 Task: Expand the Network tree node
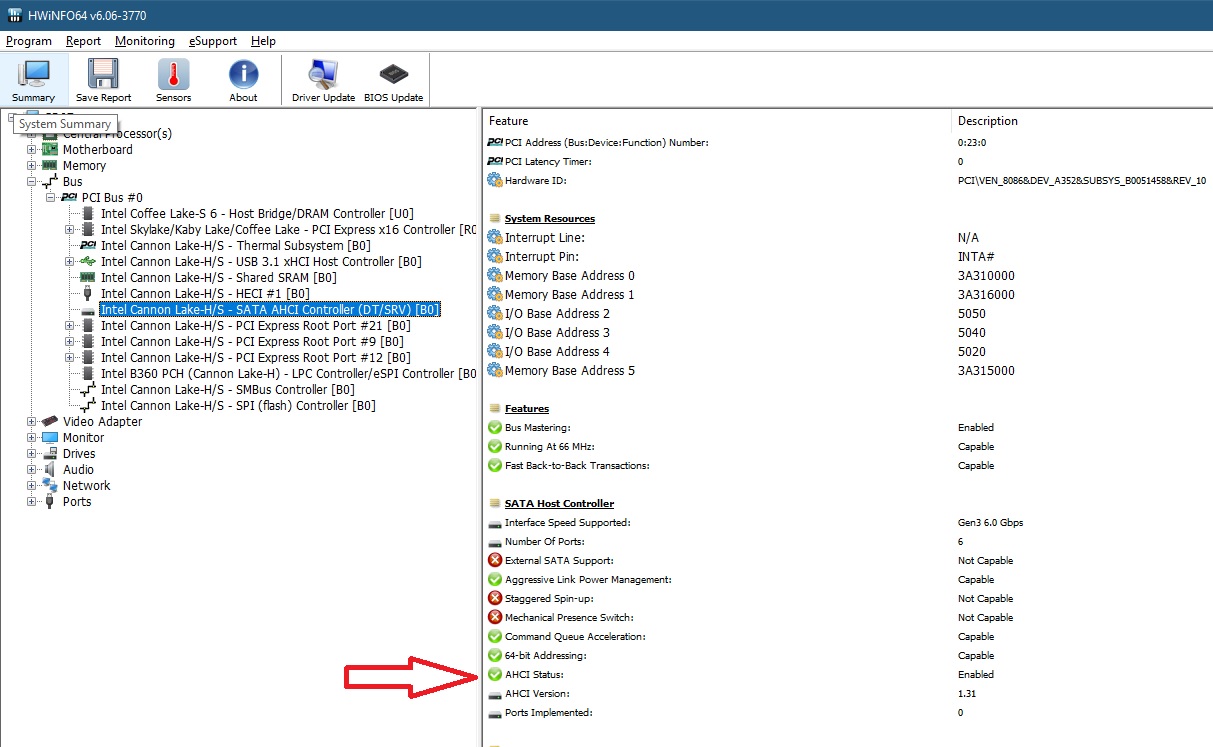32,485
